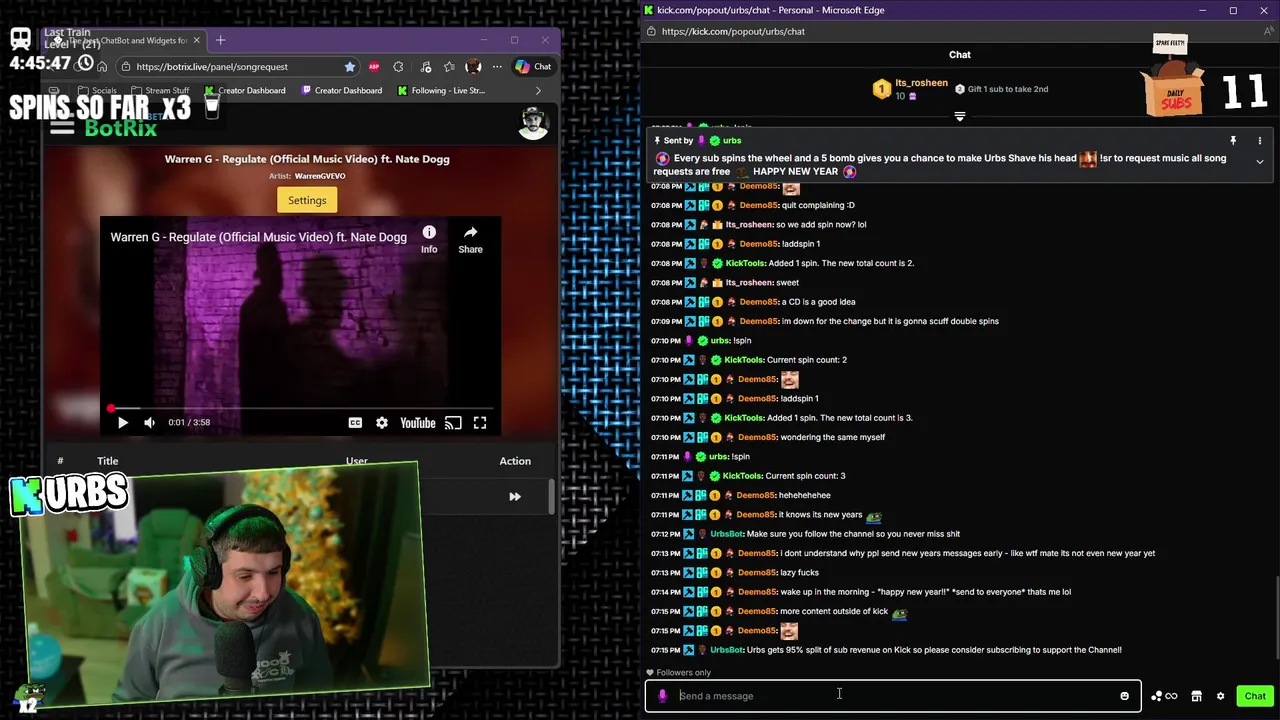Screen dimensions: 1280x720
Task: Open the Socials bookmarks folder
Action: click(96, 90)
